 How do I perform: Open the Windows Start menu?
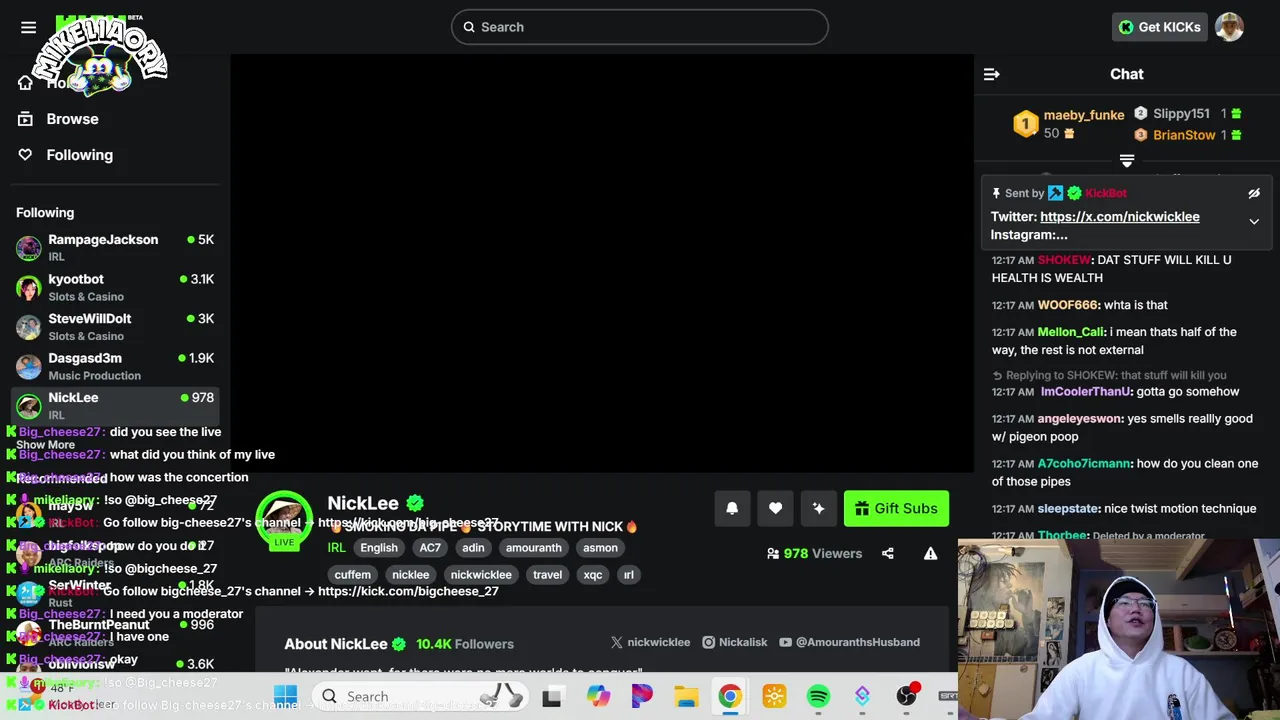coord(285,696)
